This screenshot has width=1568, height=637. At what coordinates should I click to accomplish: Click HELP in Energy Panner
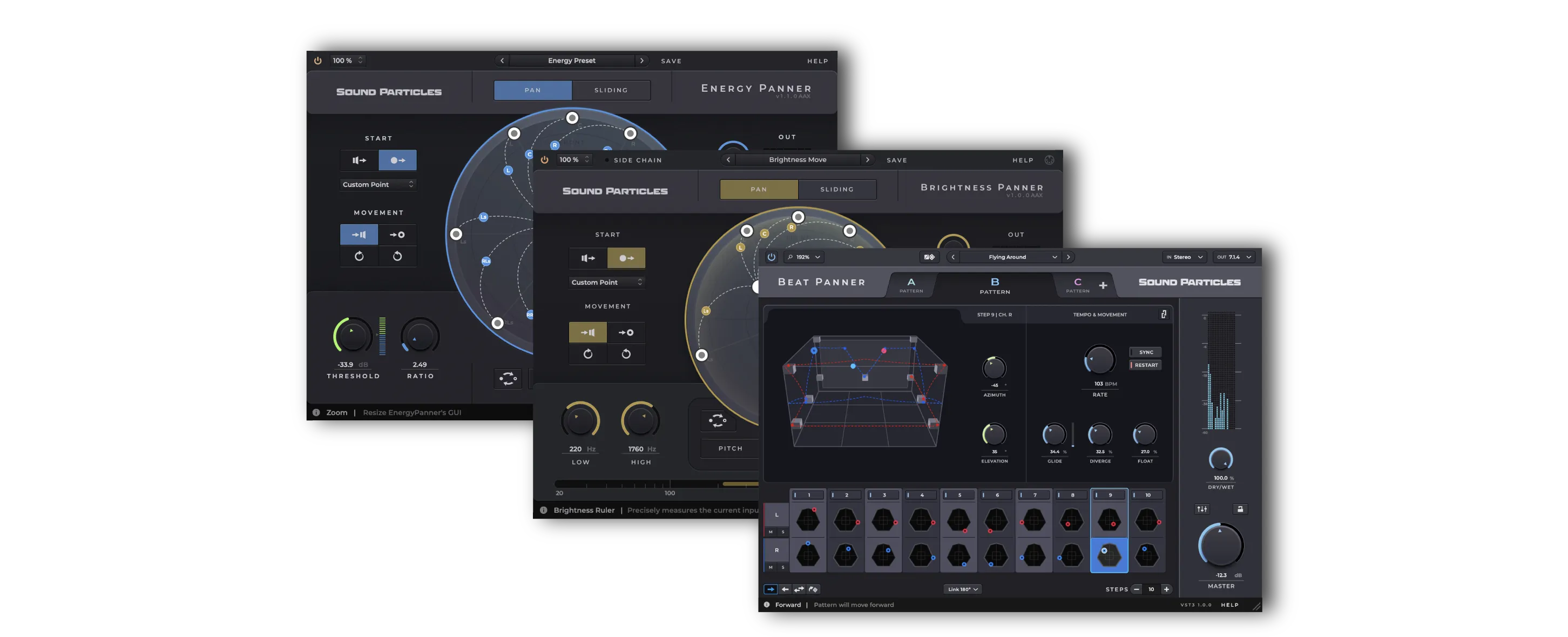click(x=817, y=61)
